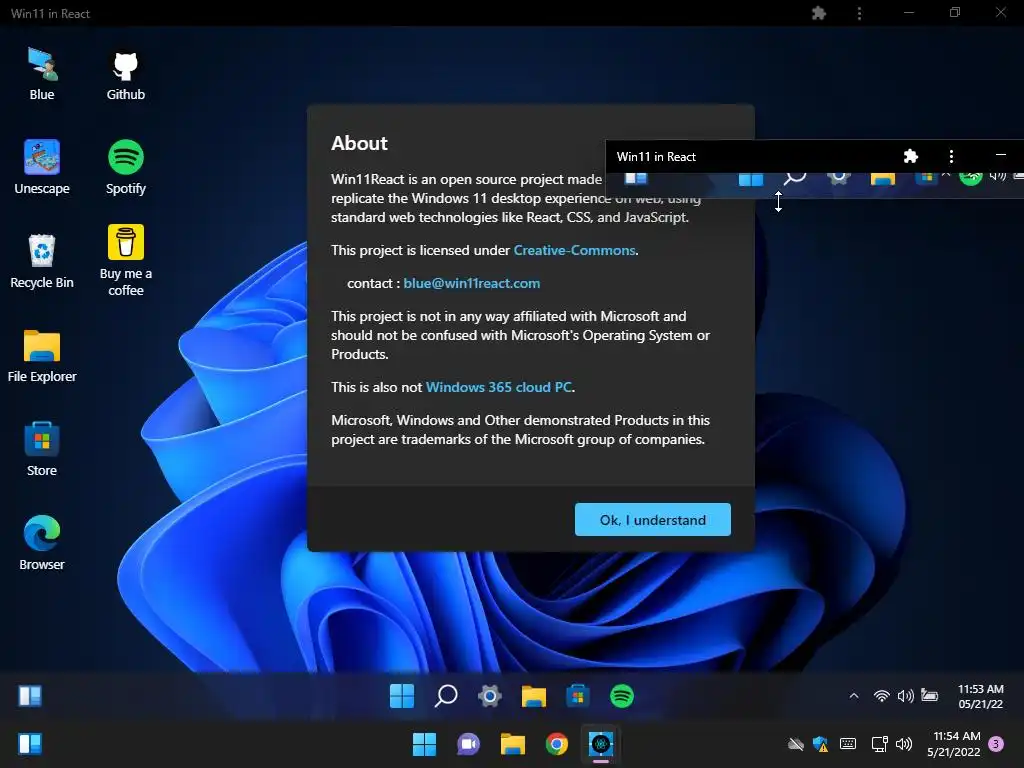Open the Blue desktop icon
Screen dimensions: 1024x768
[42, 74]
